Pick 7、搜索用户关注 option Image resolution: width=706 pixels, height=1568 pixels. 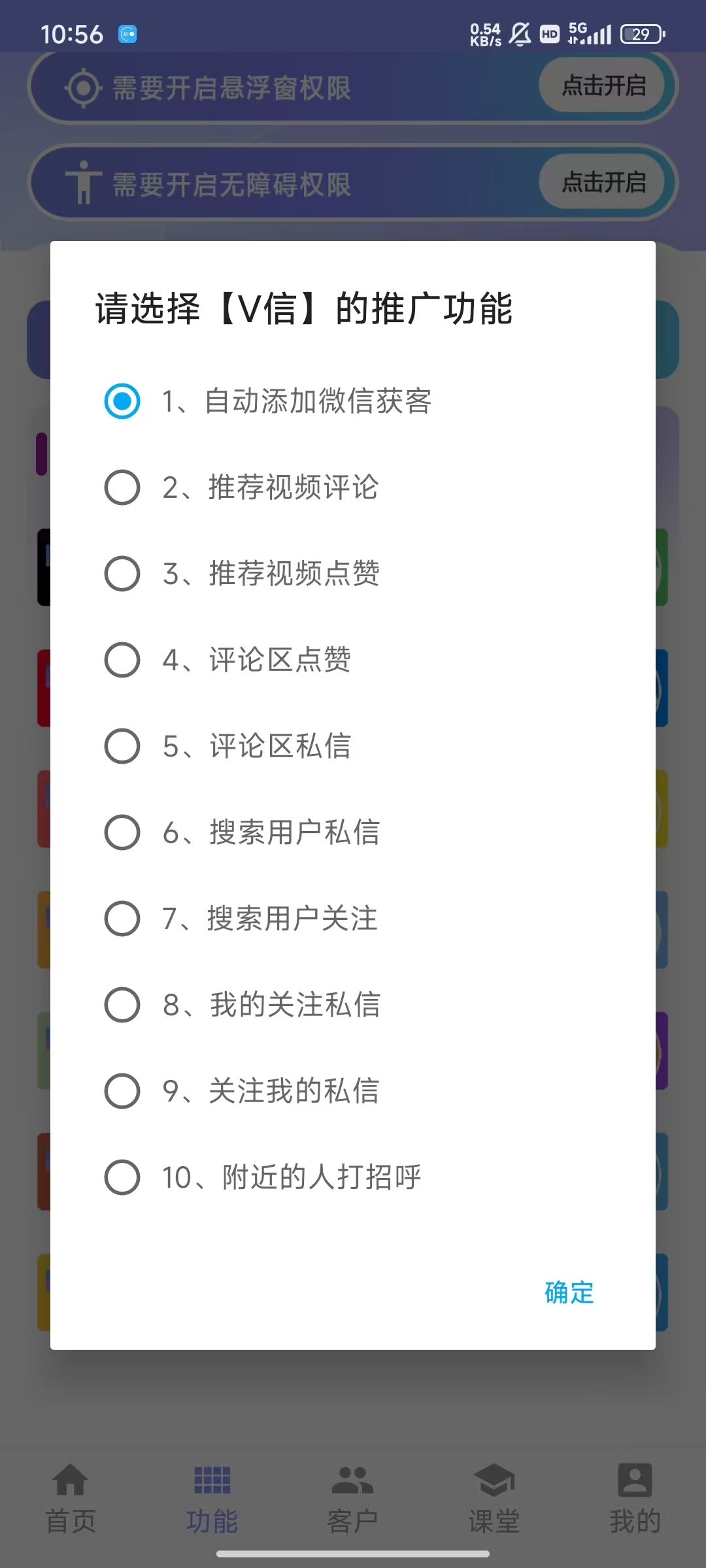point(122,919)
